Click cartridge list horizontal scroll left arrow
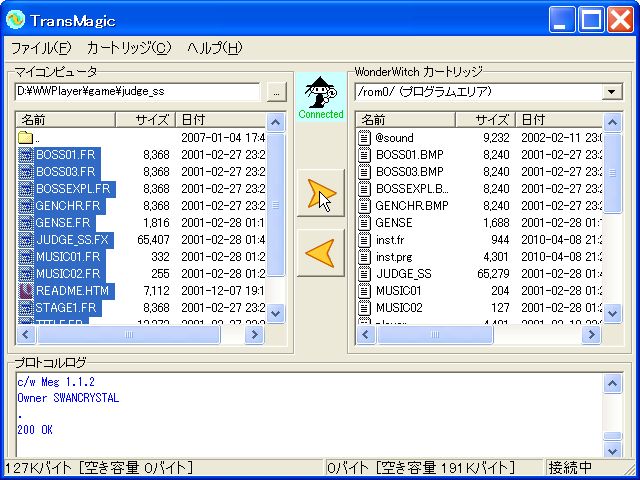 365,335
